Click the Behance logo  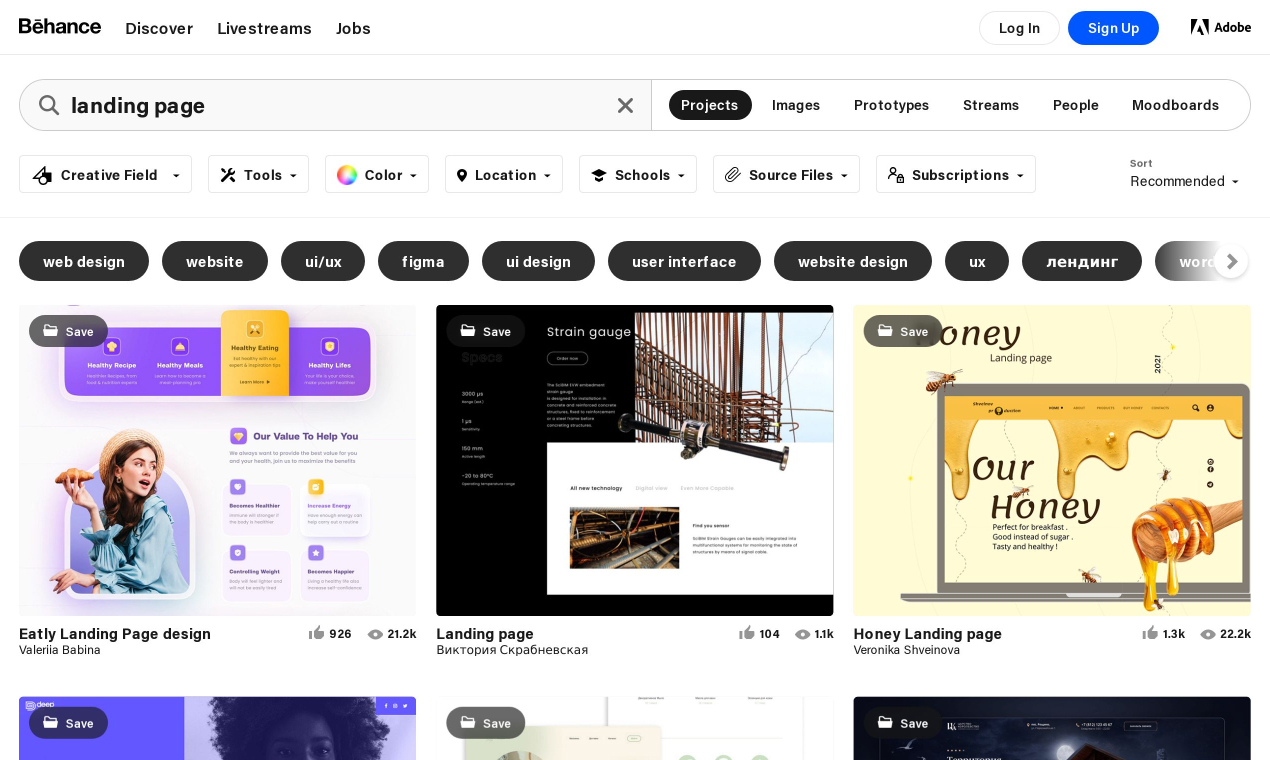click(60, 27)
